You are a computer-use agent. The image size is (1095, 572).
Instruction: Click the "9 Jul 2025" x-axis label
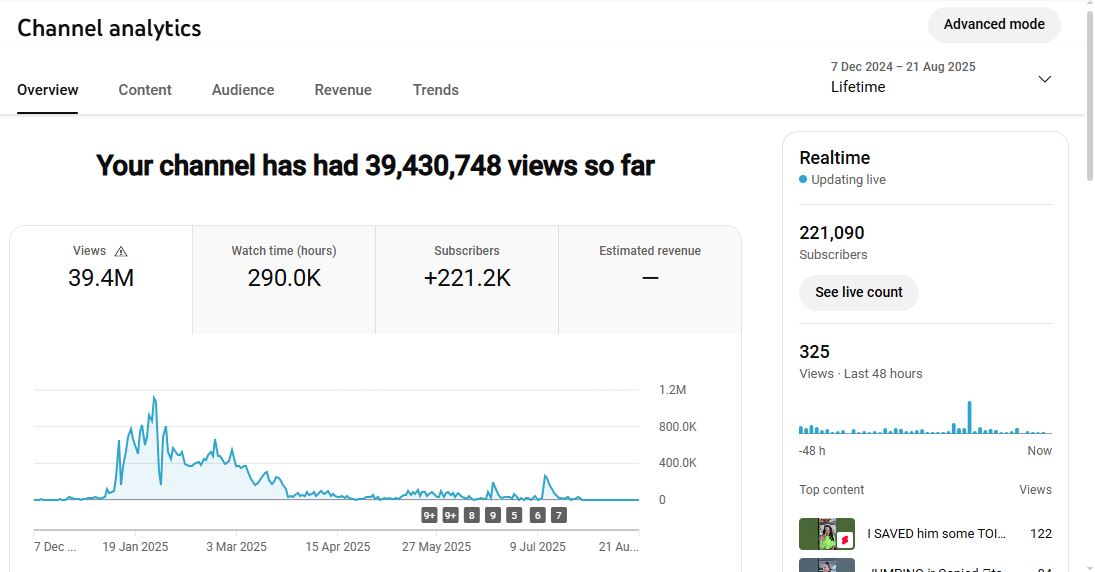[538, 547]
